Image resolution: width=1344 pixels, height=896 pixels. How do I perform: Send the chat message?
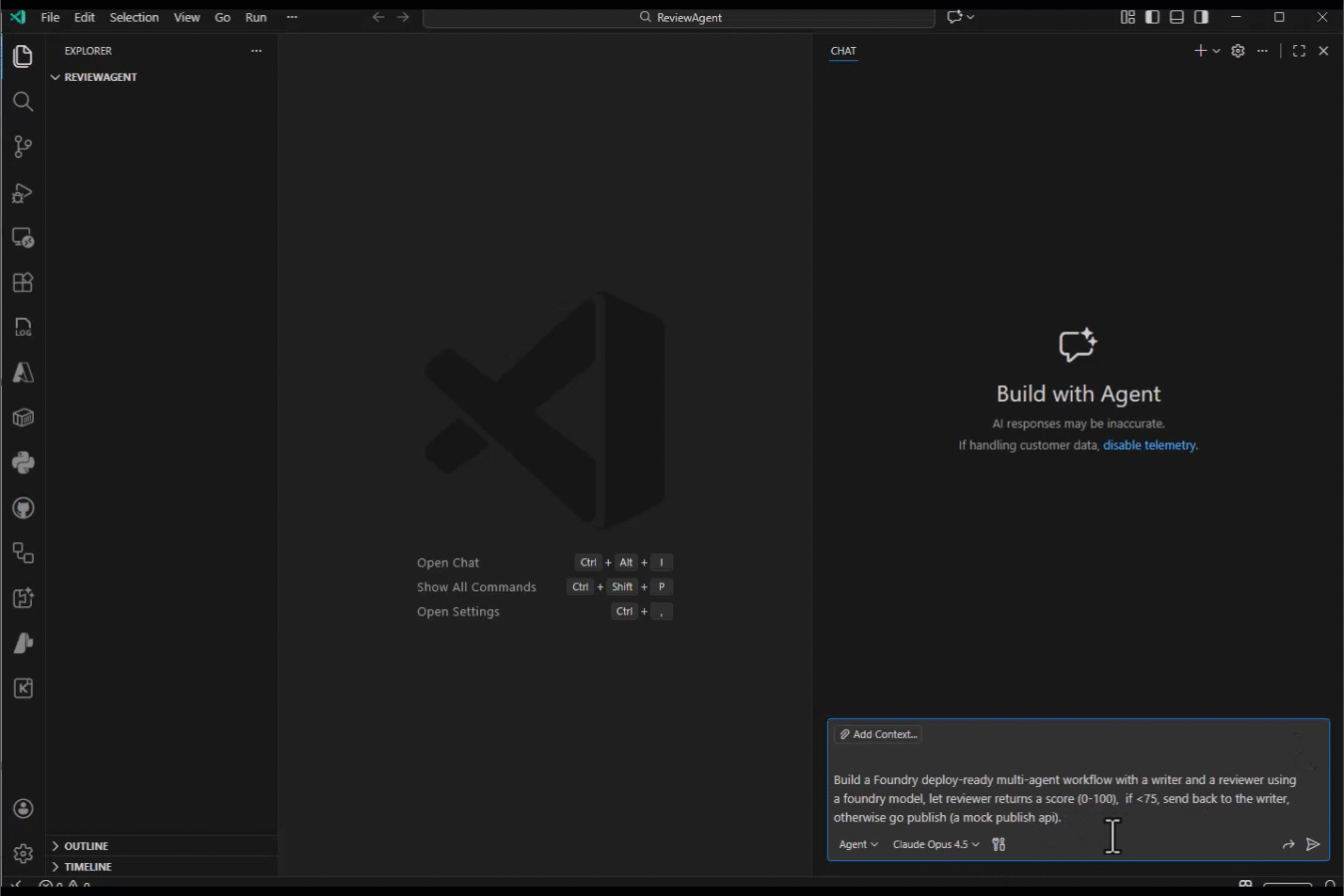1313,844
